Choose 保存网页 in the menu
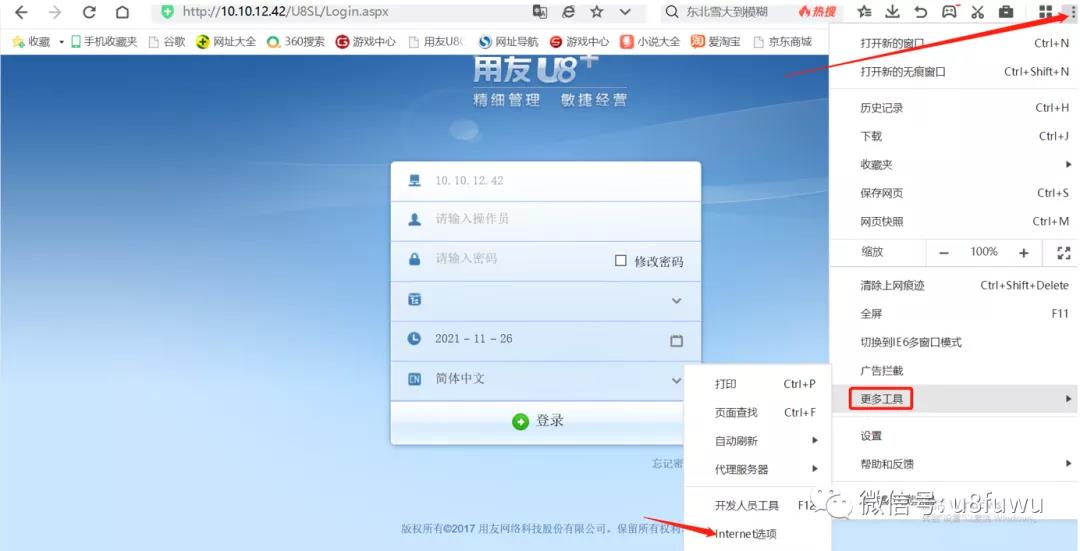The width and height of the screenshot is (1080, 551). (x=954, y=194)
